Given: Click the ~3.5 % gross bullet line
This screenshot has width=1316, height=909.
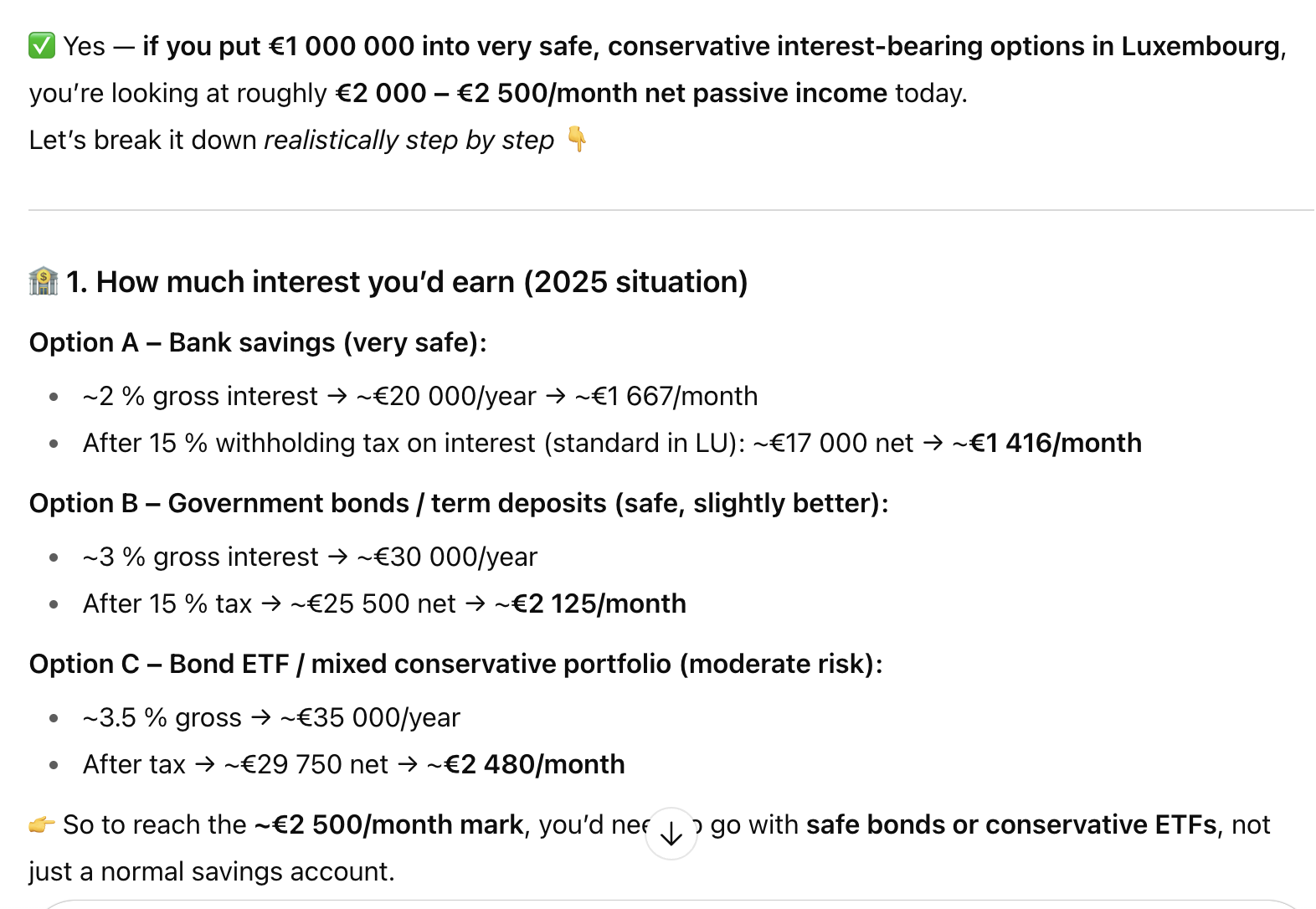Looking at the screenshot, I should (x=271, y=717).
